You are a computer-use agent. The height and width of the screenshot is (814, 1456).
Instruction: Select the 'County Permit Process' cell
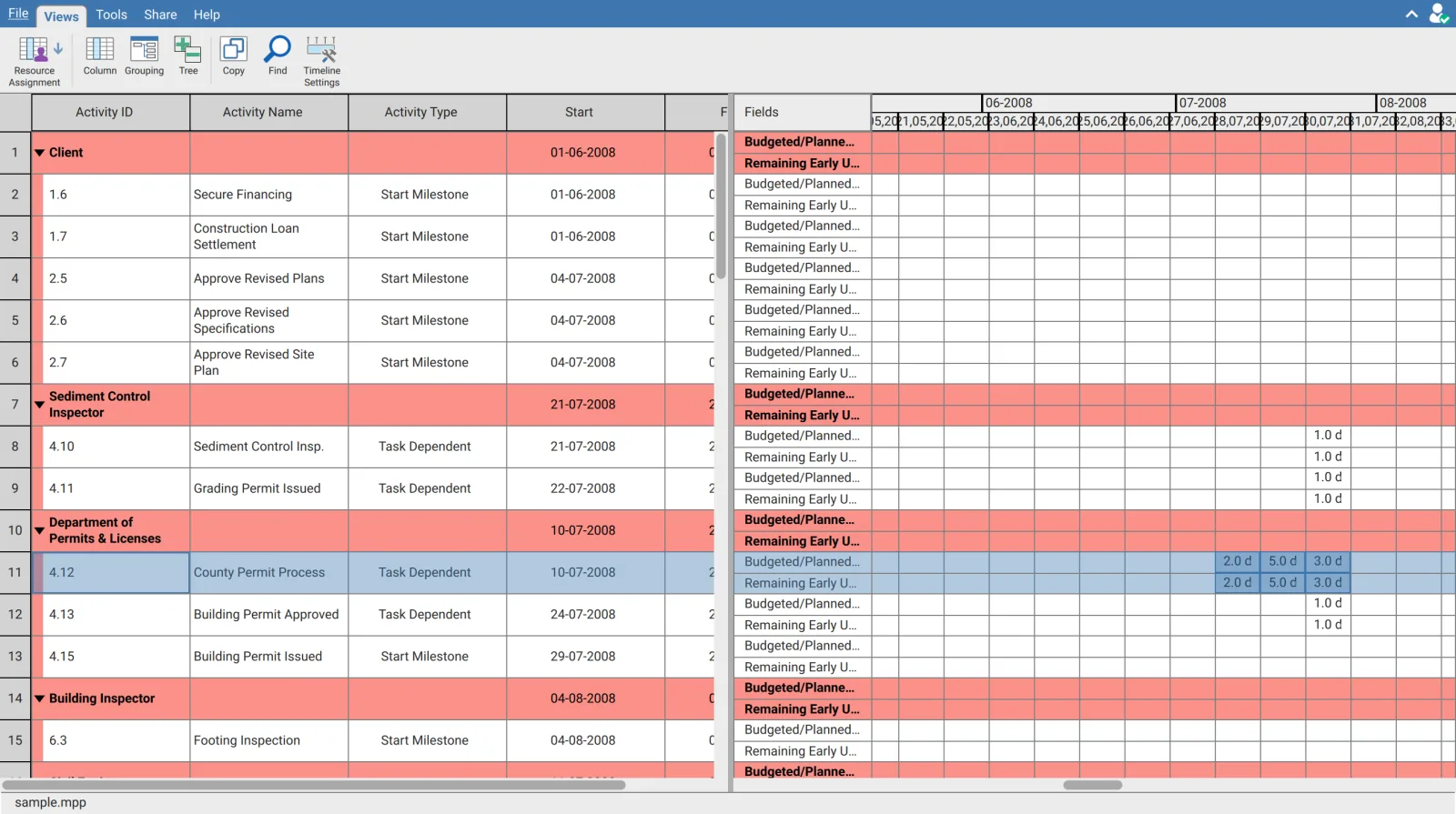point(268,573)
